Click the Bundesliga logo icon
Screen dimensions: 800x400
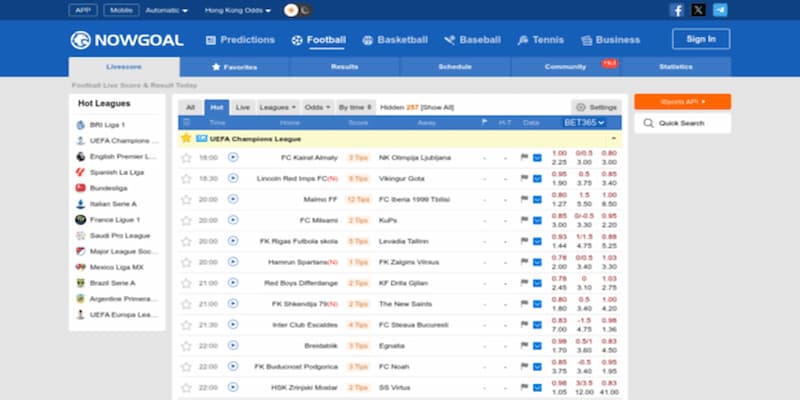click(80, 188)
